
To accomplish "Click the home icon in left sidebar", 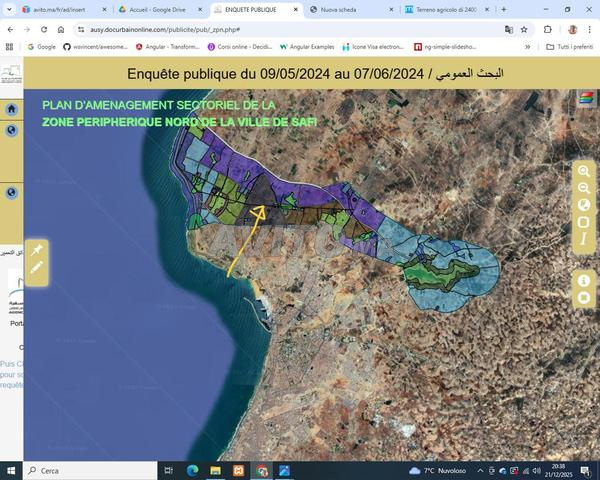I will point(11,109).
